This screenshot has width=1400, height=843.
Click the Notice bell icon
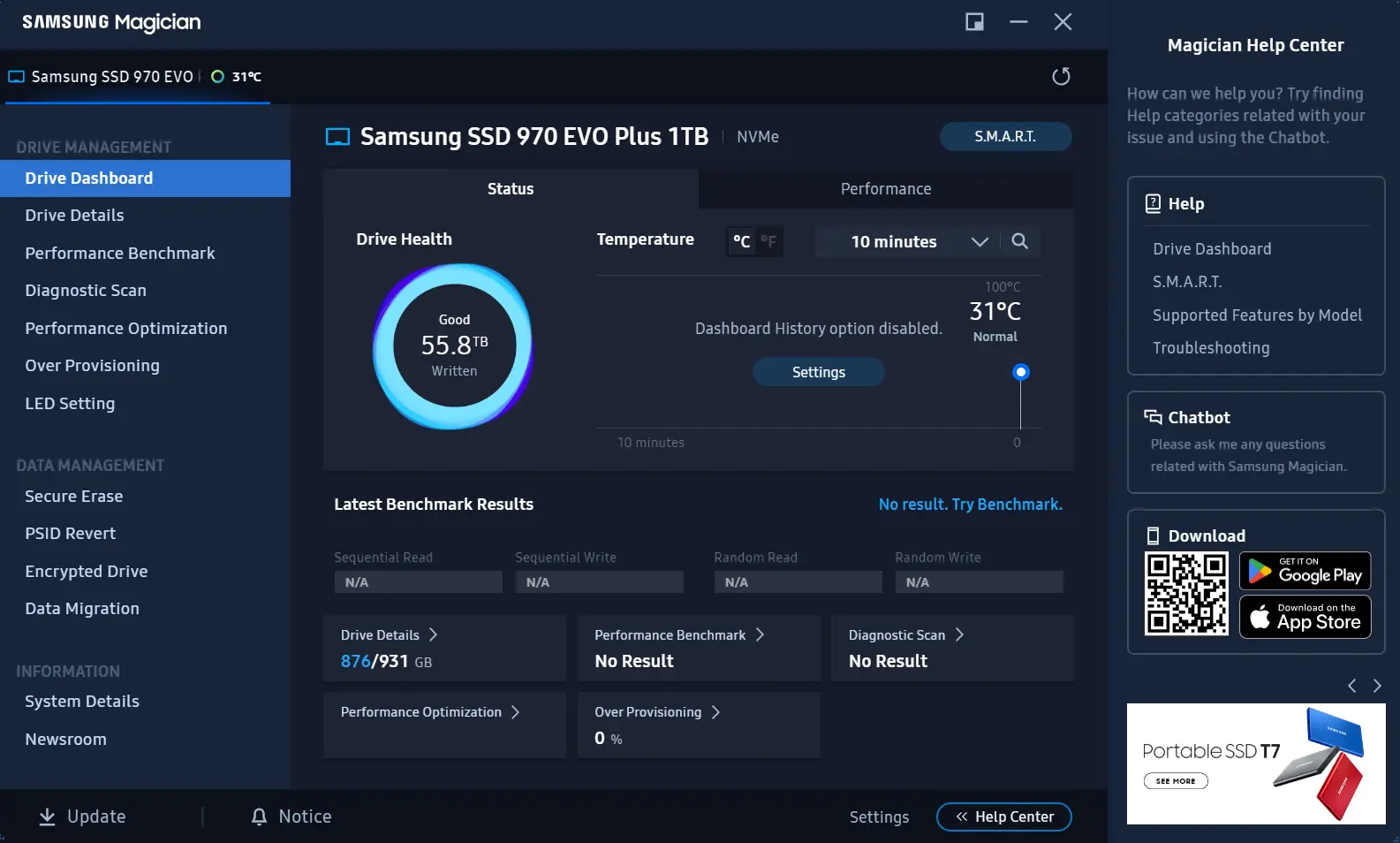pos(259,816)
